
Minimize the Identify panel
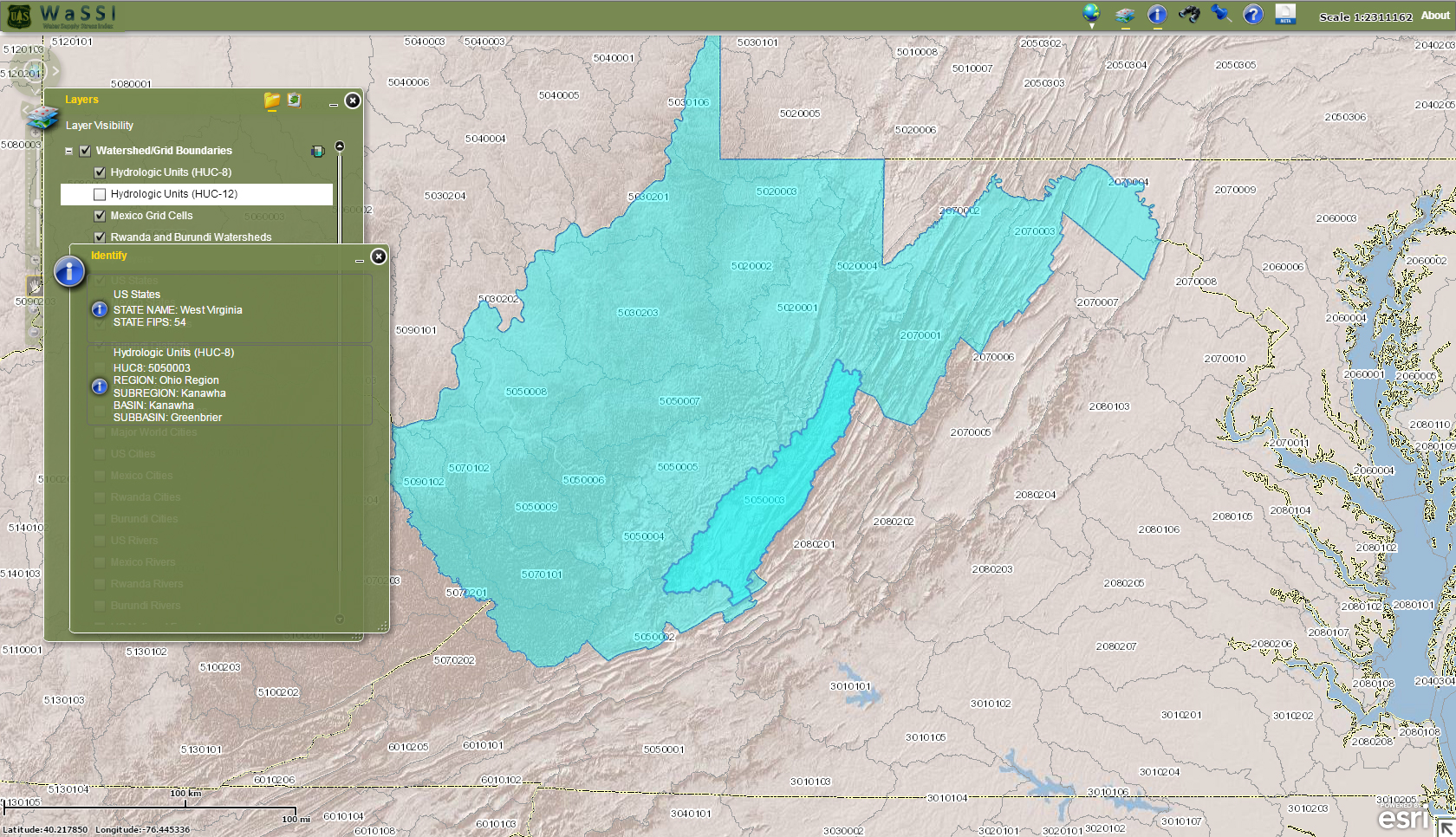[359, 257]
